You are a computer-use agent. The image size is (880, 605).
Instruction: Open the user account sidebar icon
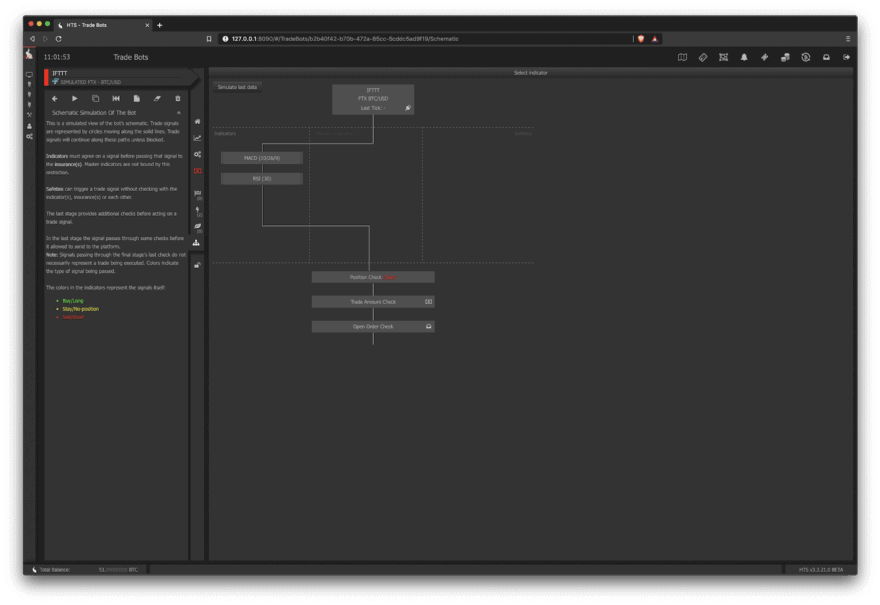[x=29, y=126]
